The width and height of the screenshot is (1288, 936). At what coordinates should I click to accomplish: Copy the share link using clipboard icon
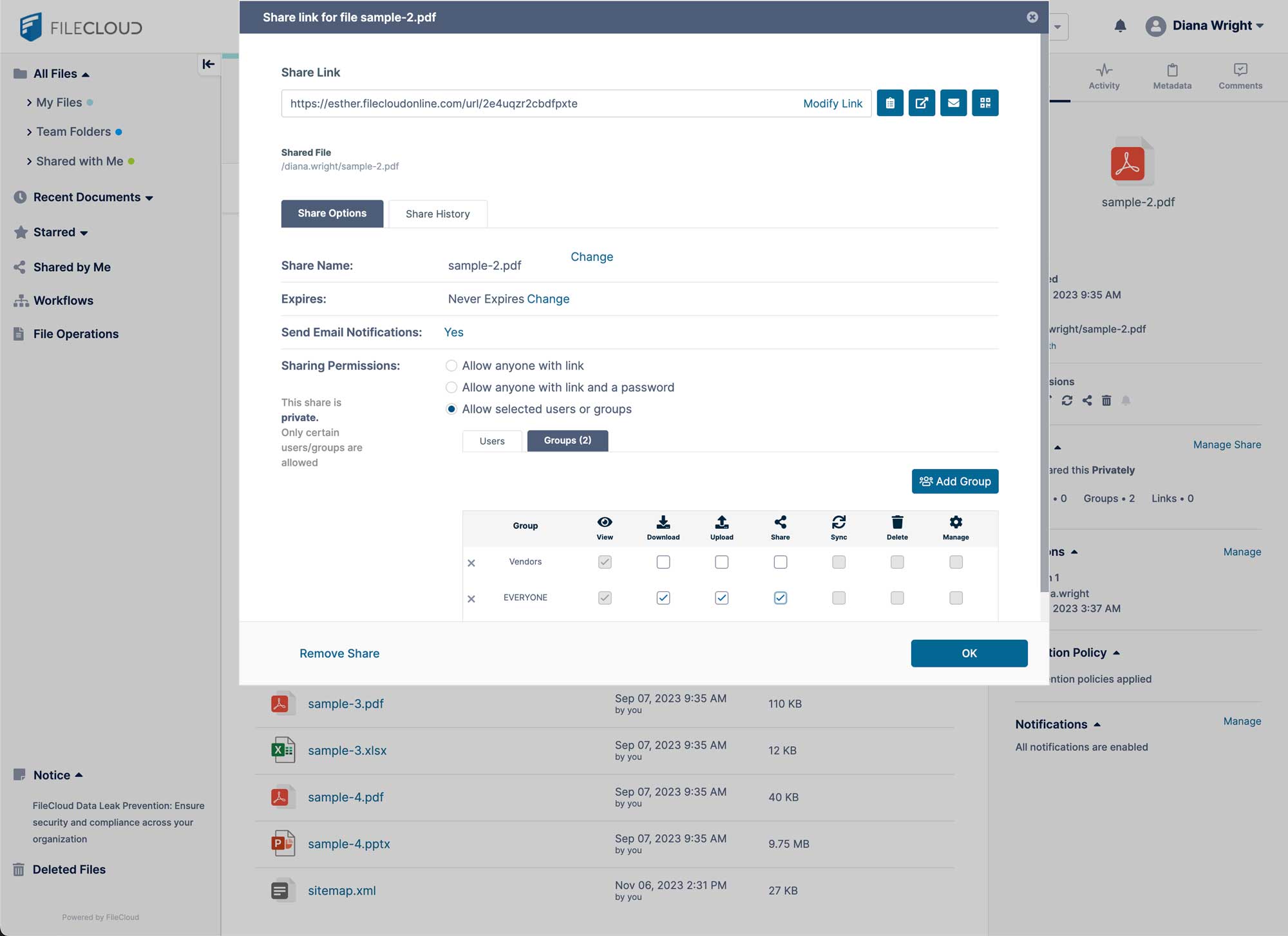click(x=890, y=102)
